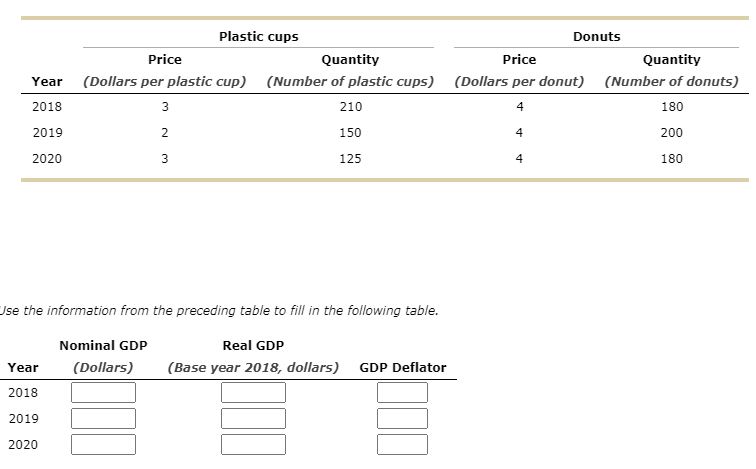The width and height of the screenshot is (756, 469).
Task: Click the Nominal GDP column header
Action: [x=103, y=346]
